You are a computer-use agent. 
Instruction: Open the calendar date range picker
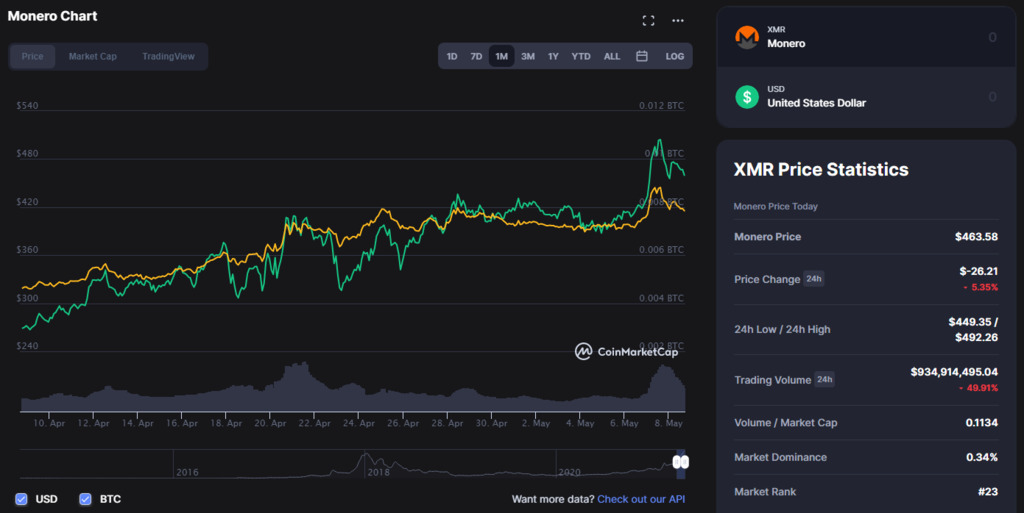pyautogui.click(x=642, y=56)
